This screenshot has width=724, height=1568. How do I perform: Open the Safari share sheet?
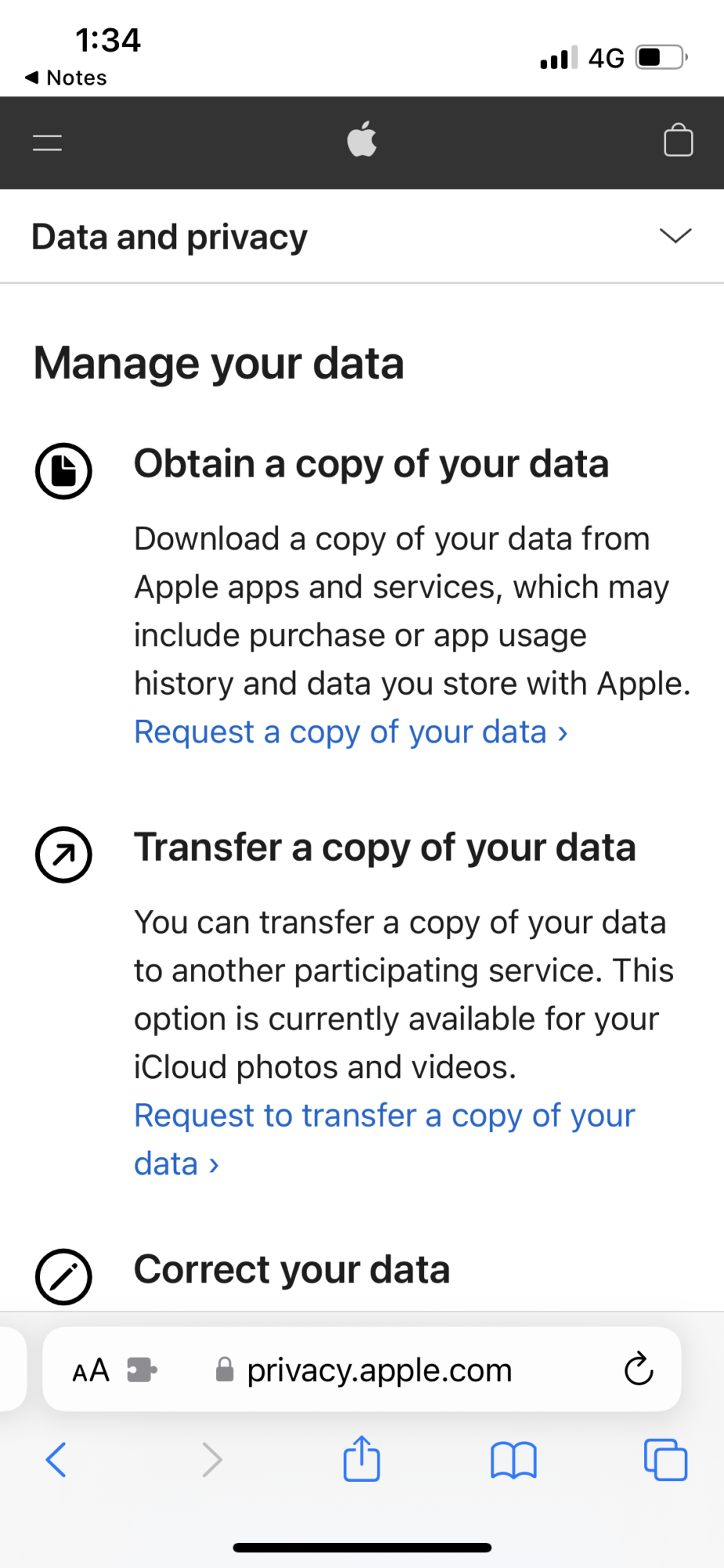click(x=361, y=1458)
